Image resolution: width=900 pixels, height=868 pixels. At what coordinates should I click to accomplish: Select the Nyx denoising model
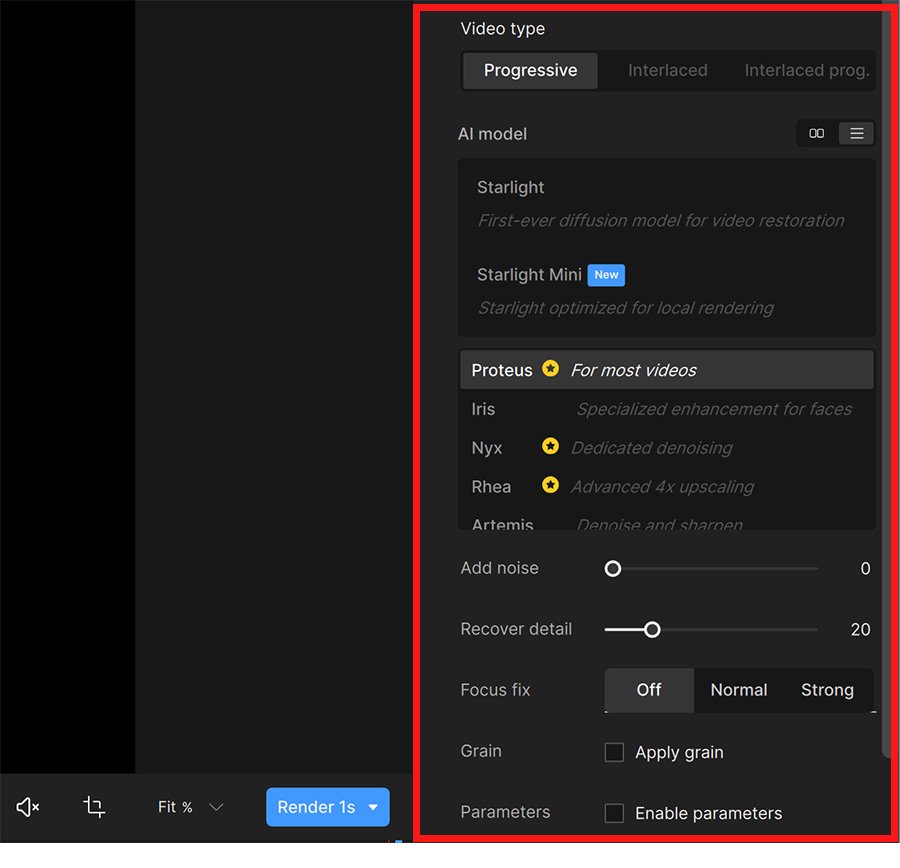tap(666, 447)
